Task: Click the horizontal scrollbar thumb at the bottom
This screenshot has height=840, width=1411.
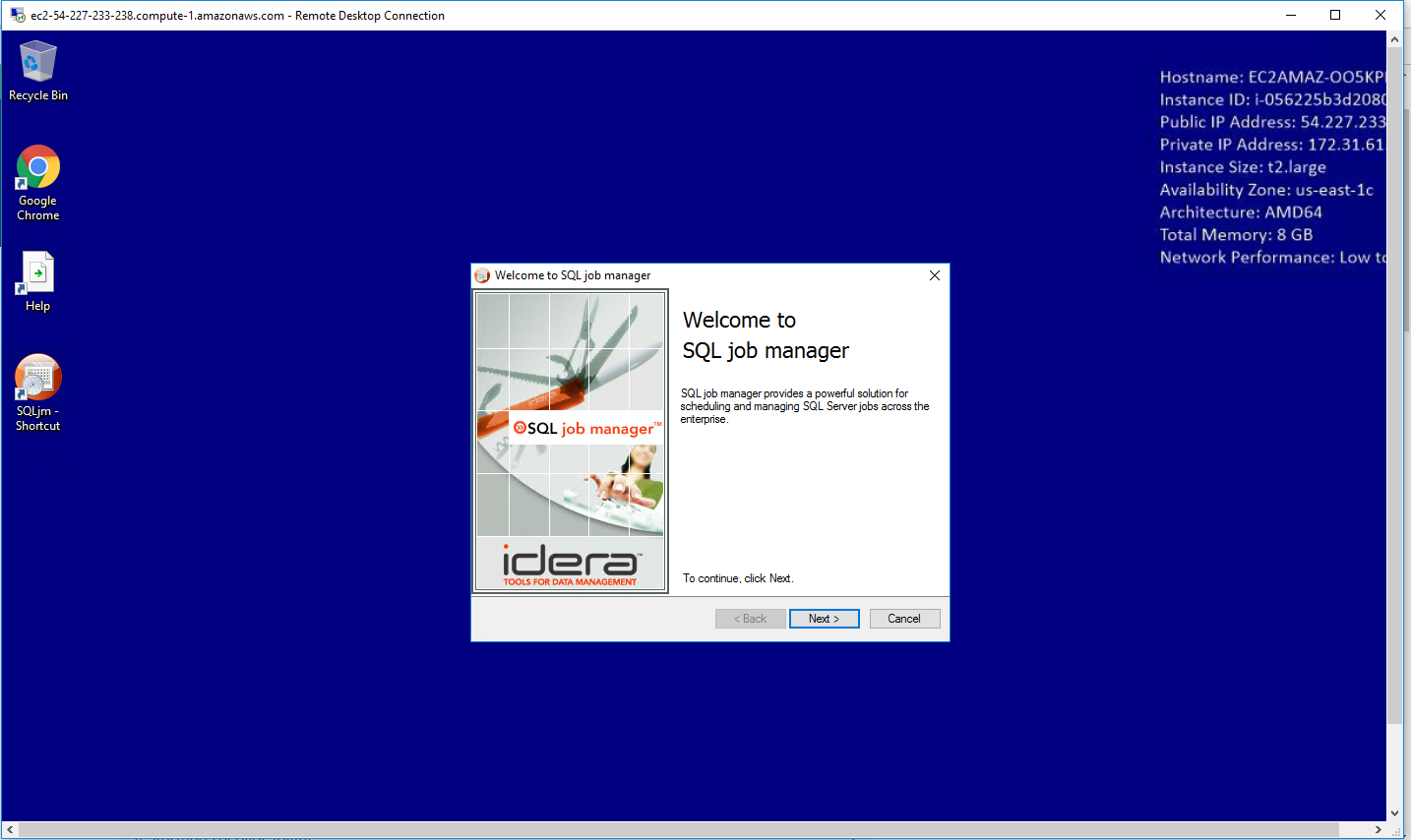Action: coord(679,830)
